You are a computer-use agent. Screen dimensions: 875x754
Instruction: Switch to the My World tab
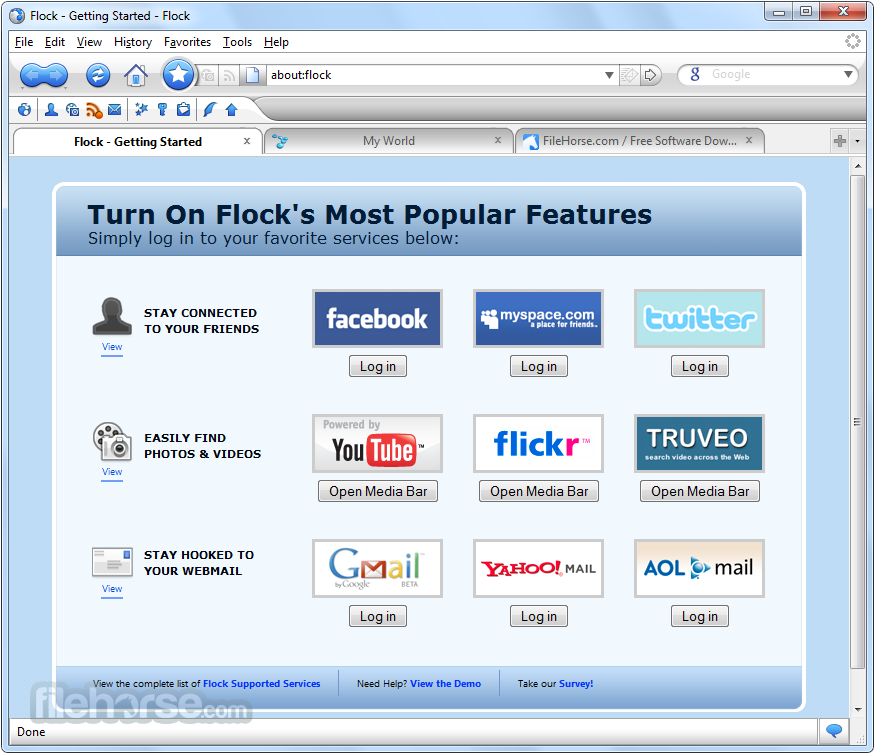tap(389, 141)
